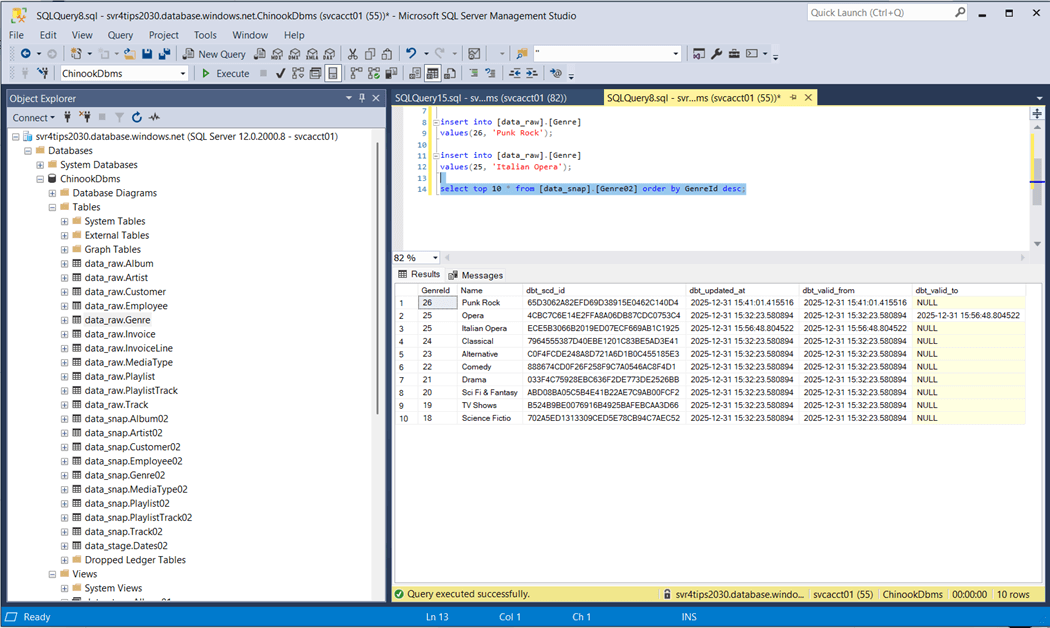Screen dimensions: 1050x628
Task: Click the Save file floppy disk icon
Action: click(x=147, y=54)
